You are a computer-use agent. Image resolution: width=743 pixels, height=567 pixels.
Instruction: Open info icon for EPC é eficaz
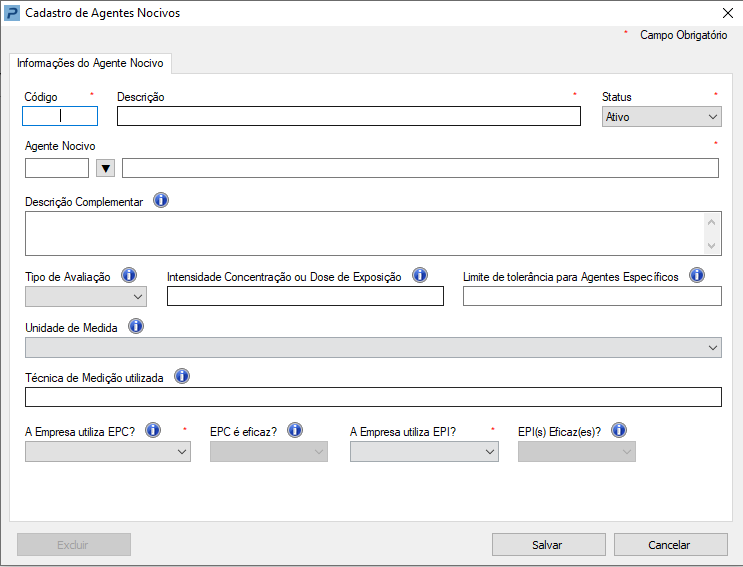click(295, 431)
